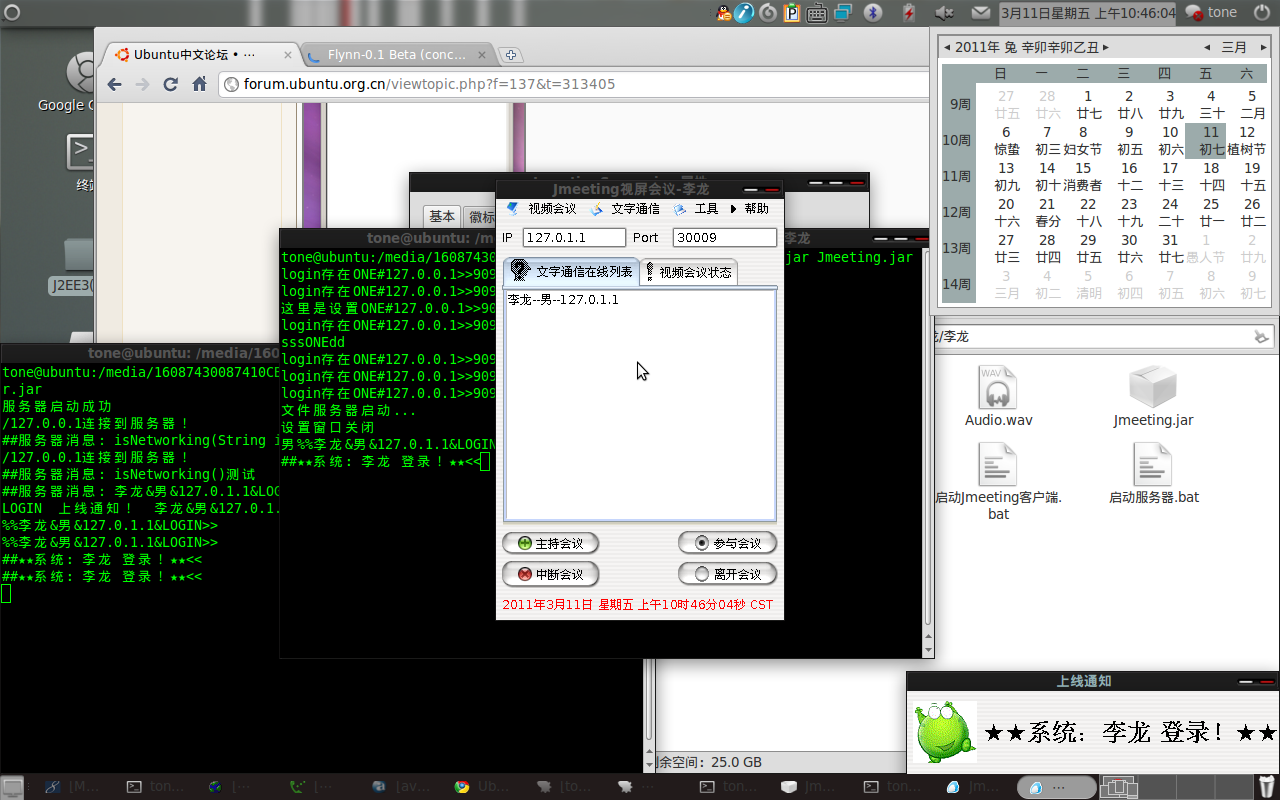Click the file manager location field's clear icon
The height and width of the screenshot is (800, 1280).
tap(1262, 336)
